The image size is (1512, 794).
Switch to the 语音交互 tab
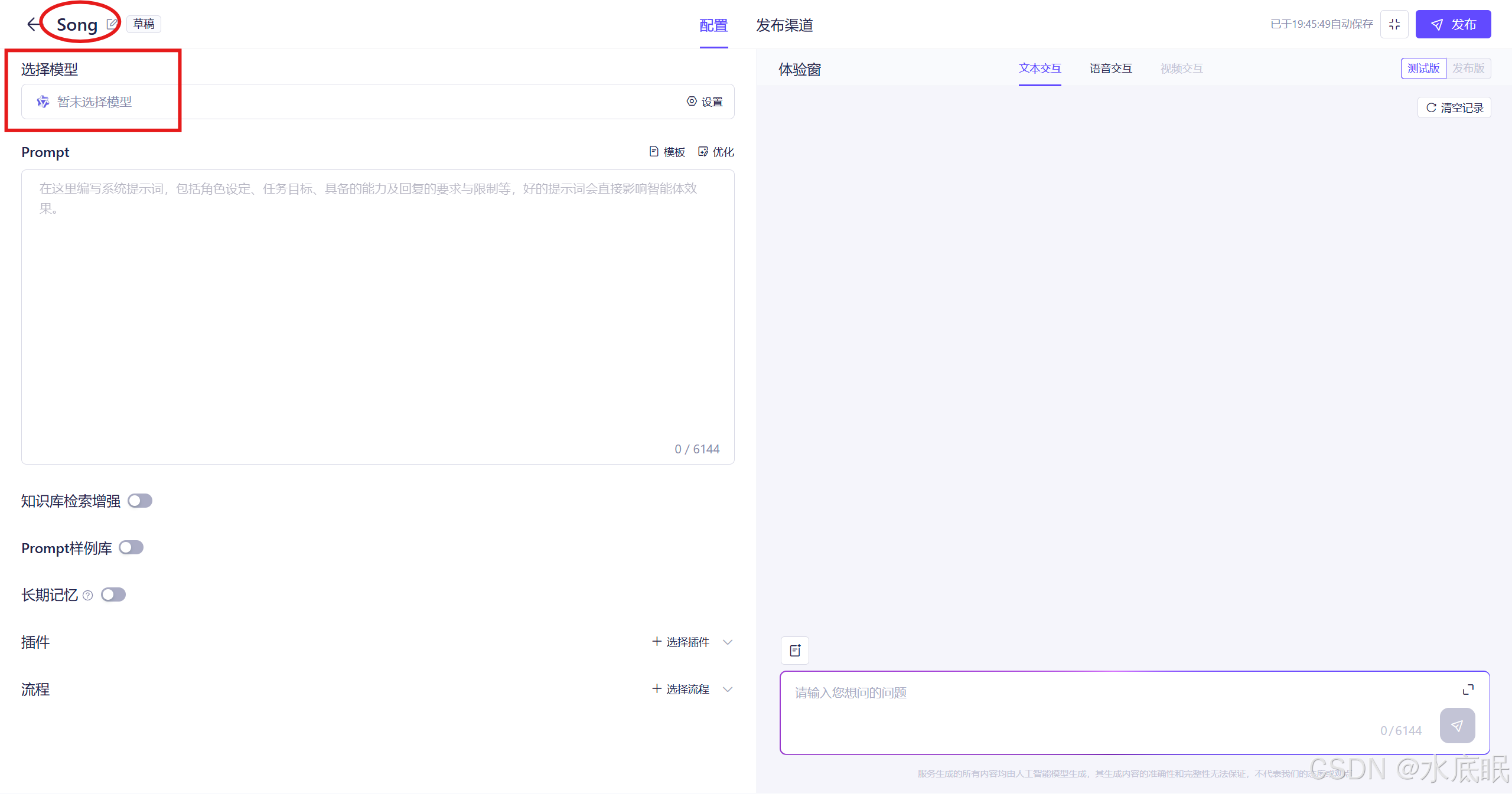pos(1110,68)
